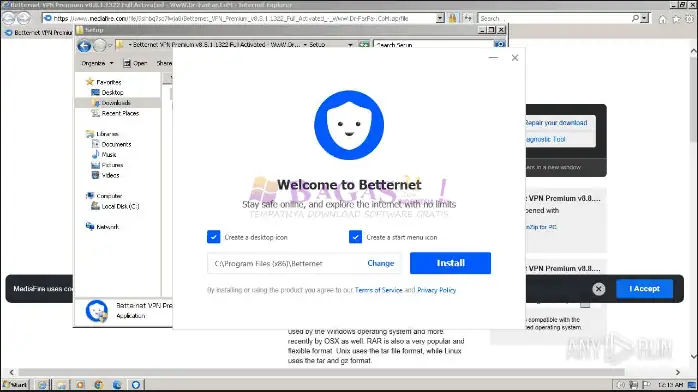Click the page scroll-right arrow
This screenshot has width=698, height=392.
click(x=678, y=372)
